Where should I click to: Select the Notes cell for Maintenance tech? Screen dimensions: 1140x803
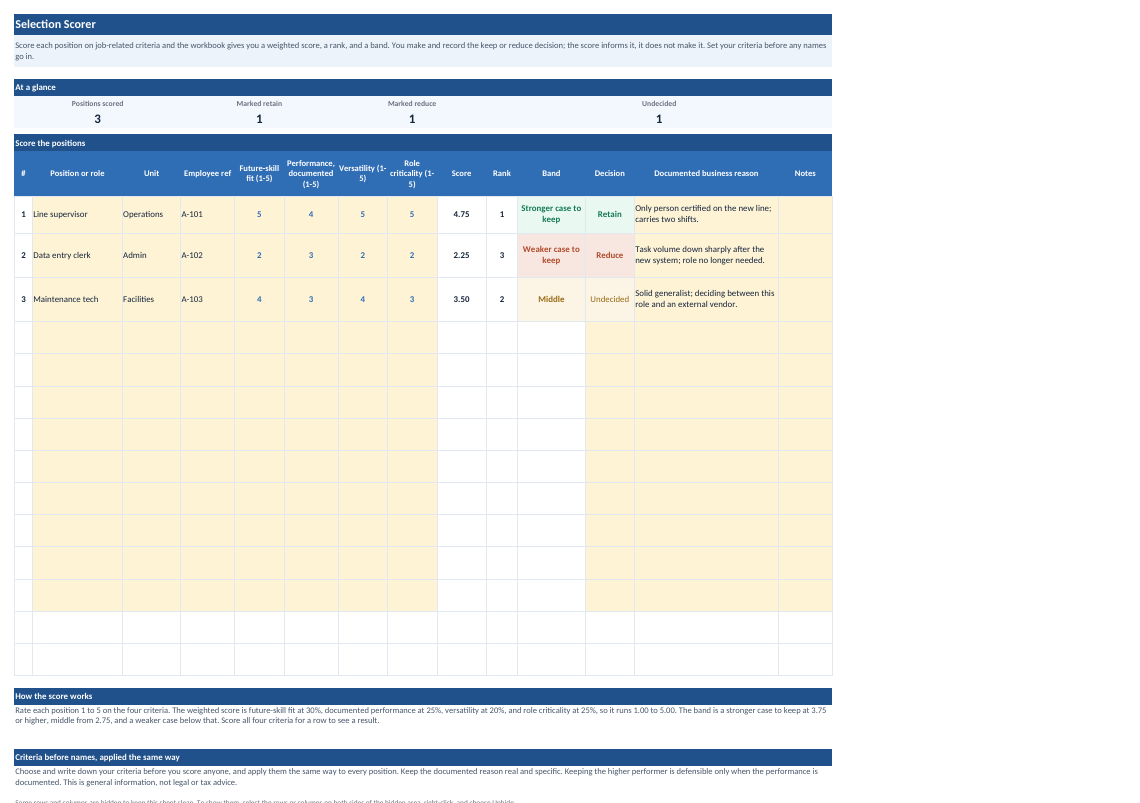(805, 300)
